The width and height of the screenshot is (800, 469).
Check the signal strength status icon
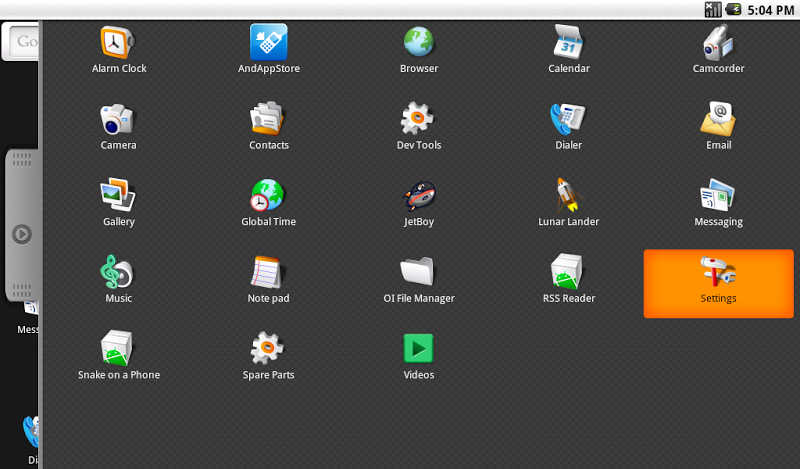pyautogui.click(x=713, y=9)
